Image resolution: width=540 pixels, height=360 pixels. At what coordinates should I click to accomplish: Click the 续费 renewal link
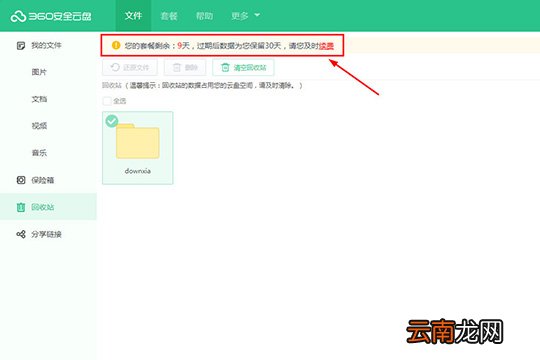tap(326, 45)
